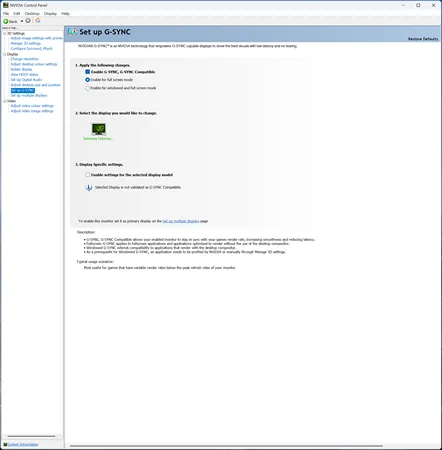Click the Forward navigation icon in toolbar
The height and width of the screenshot is (450, 442).
(x=28, y=21)
